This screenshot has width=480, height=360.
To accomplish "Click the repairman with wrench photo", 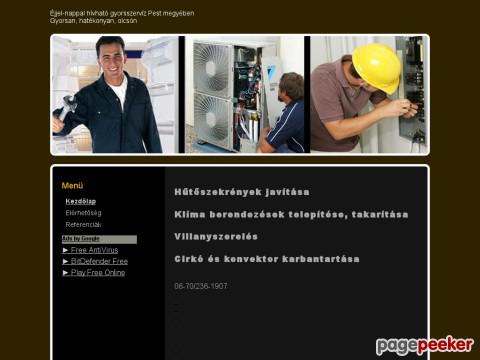I will pyautogui.click(x=115, y=95).
